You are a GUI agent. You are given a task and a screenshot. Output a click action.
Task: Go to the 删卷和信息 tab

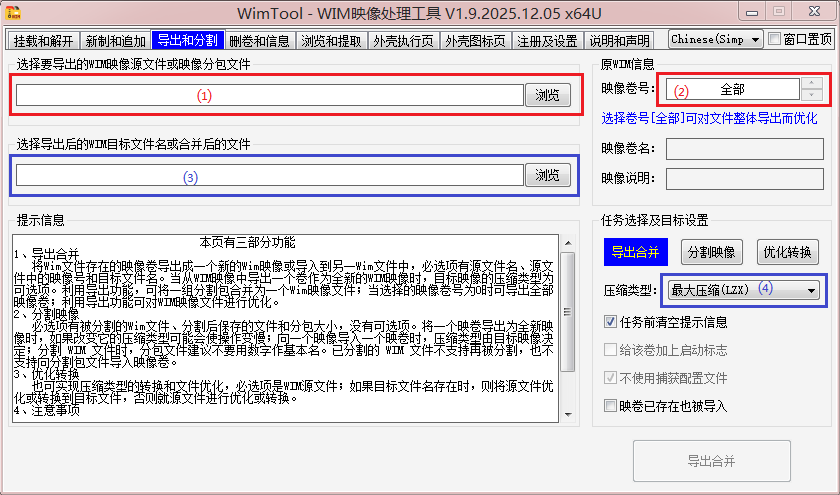259,41
